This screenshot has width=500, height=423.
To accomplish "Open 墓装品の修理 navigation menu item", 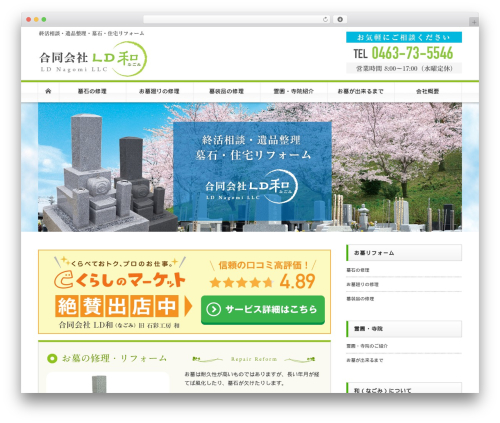I will click(x=227, y=91).
